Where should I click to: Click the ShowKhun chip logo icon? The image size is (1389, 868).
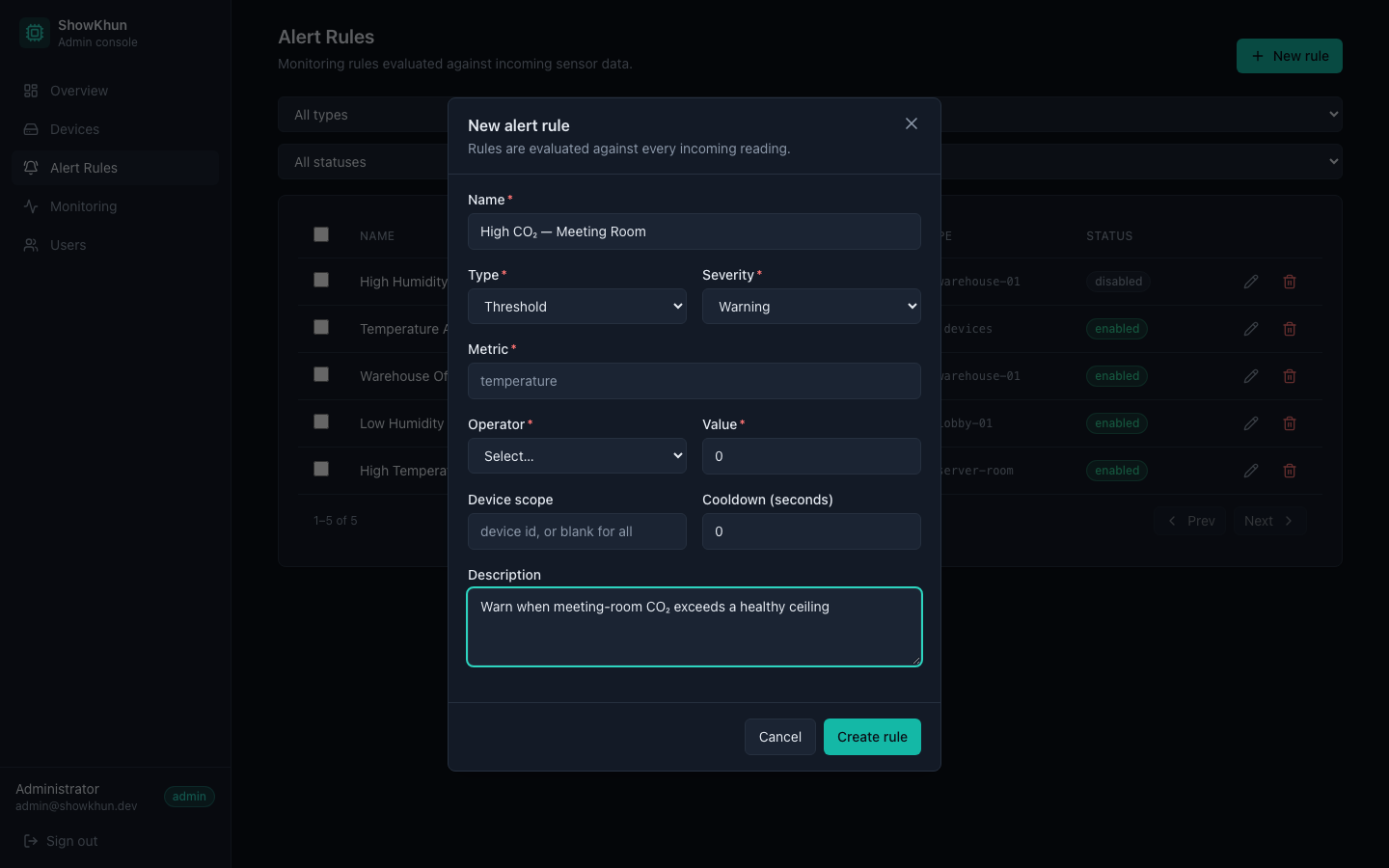(x=35, y=33)
